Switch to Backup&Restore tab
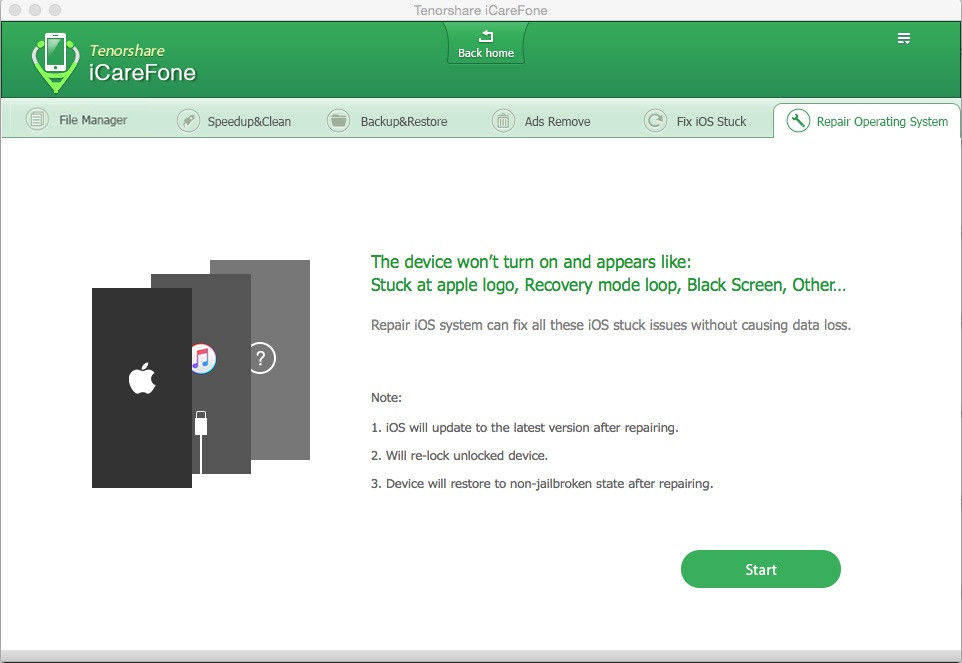The image size is (962, 663). pyautogui.click(x=387, y=121)
